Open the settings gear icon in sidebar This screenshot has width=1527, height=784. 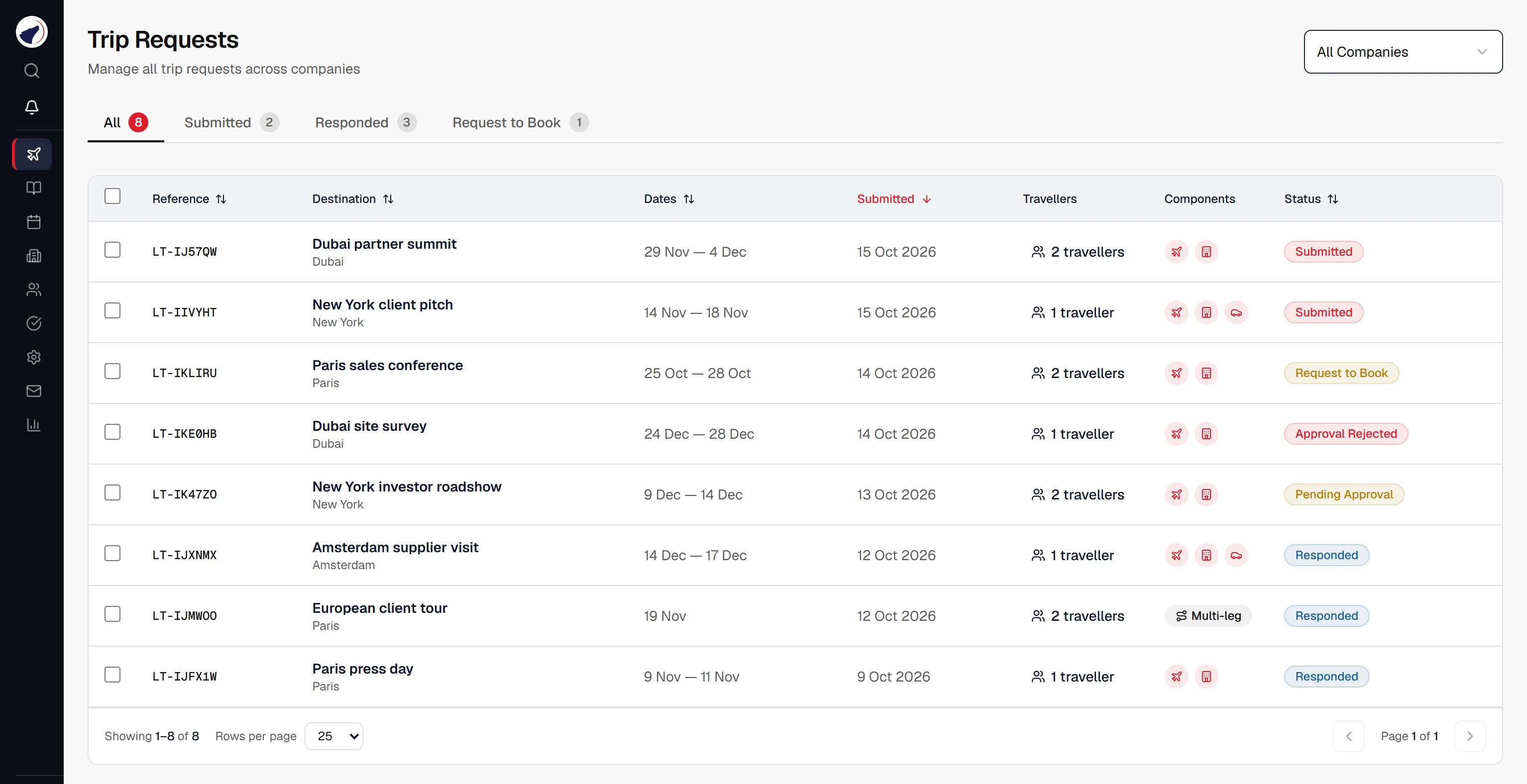click(x=33, y=357)
